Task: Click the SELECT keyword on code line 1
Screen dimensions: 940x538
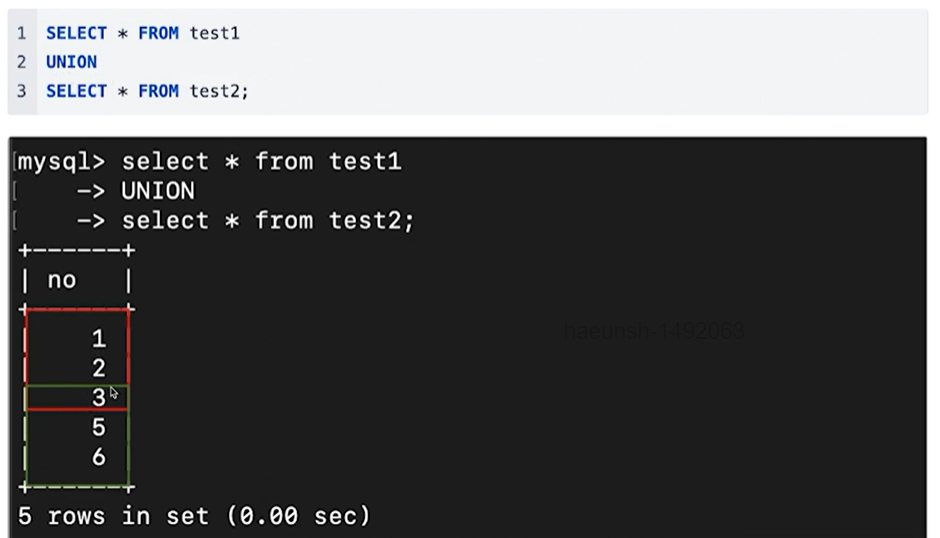Action: pos(76,33)
